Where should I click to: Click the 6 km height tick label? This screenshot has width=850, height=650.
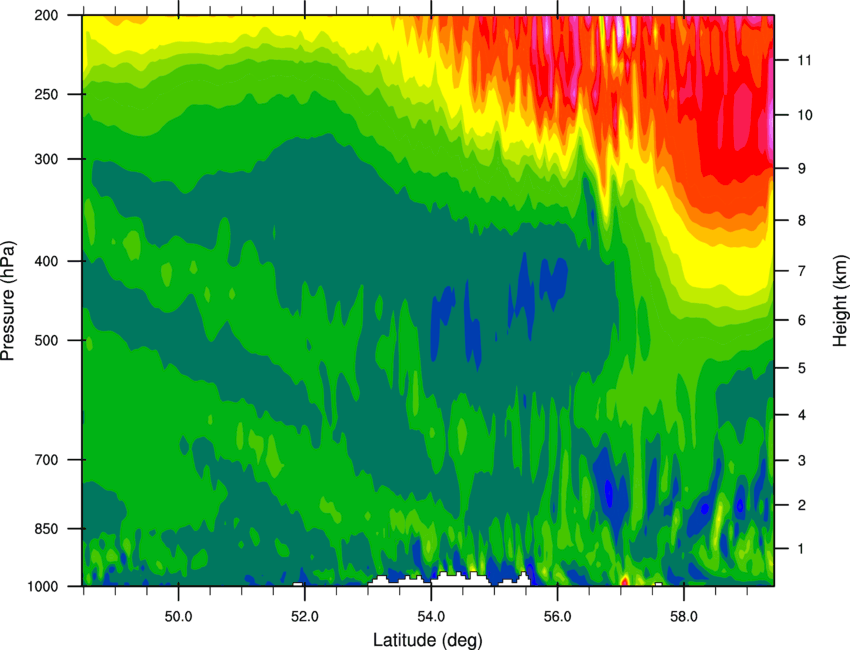(x=801, y=320)
